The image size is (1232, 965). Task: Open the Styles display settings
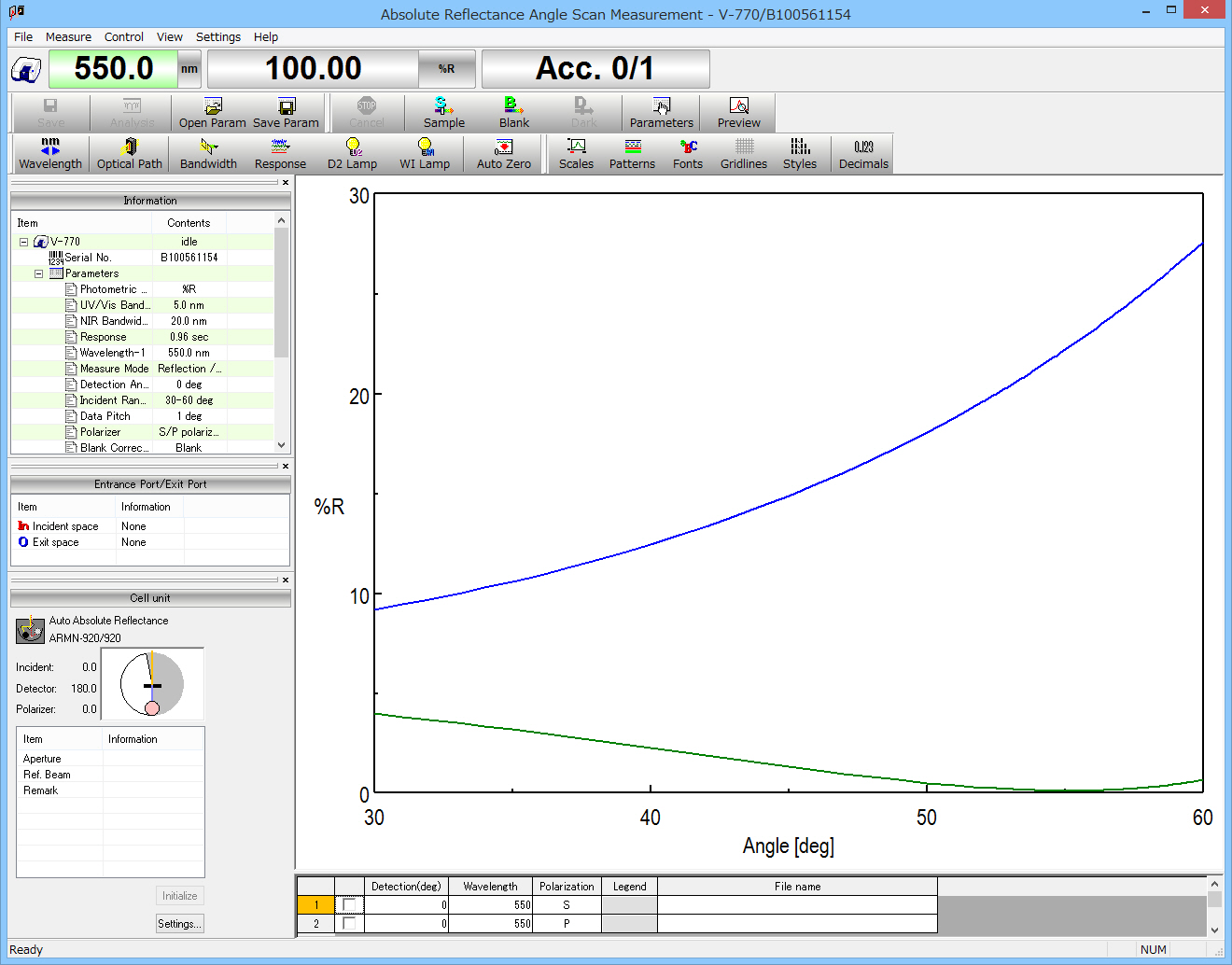pos(800,153)
